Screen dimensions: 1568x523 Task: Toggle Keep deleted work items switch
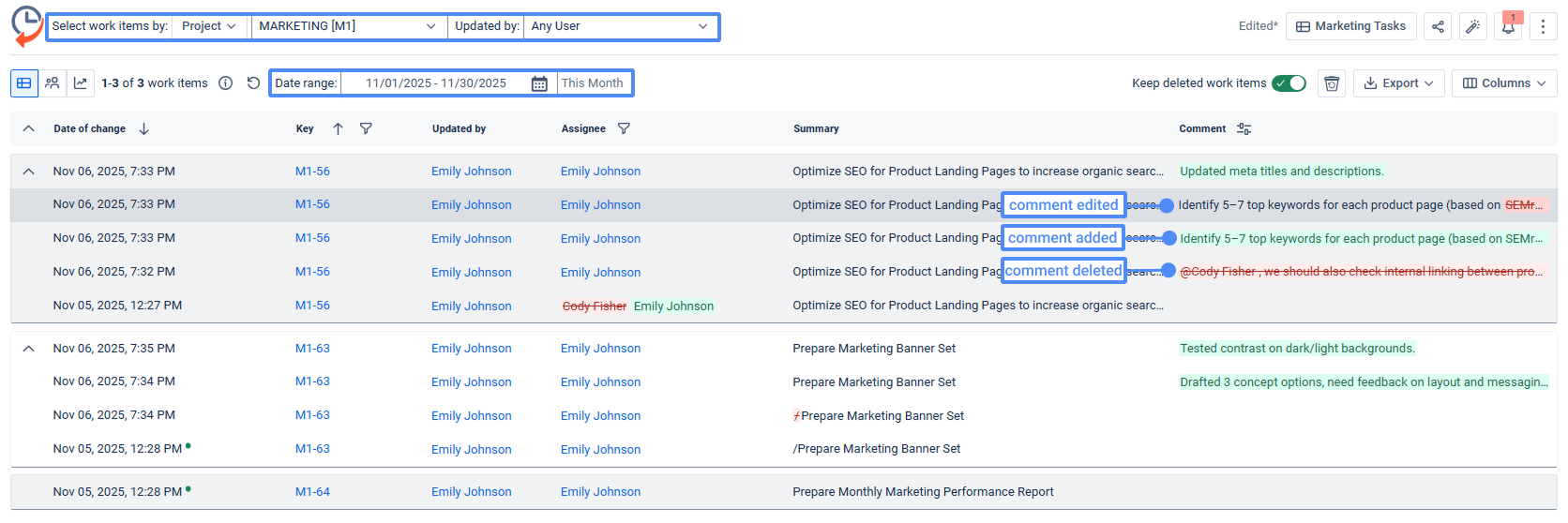(x=1289, y=83)
